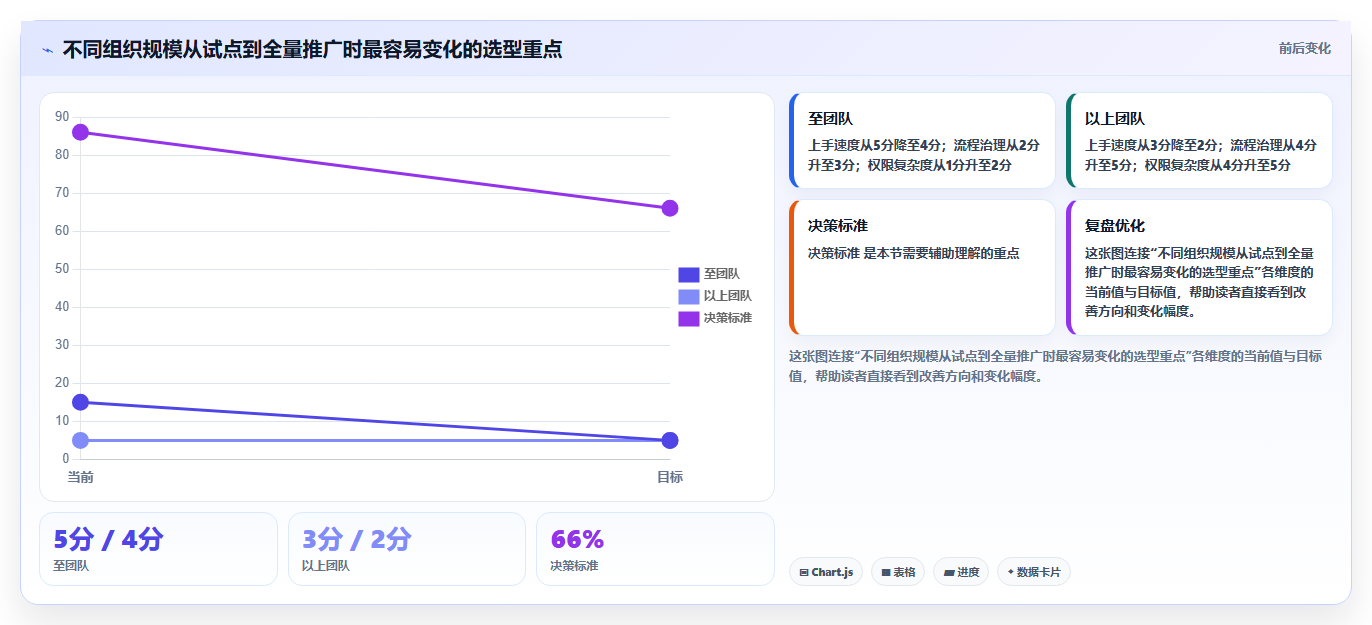Click the 当前 x-axis label
Screen dimensions: 1372x625
click(81, 477)
